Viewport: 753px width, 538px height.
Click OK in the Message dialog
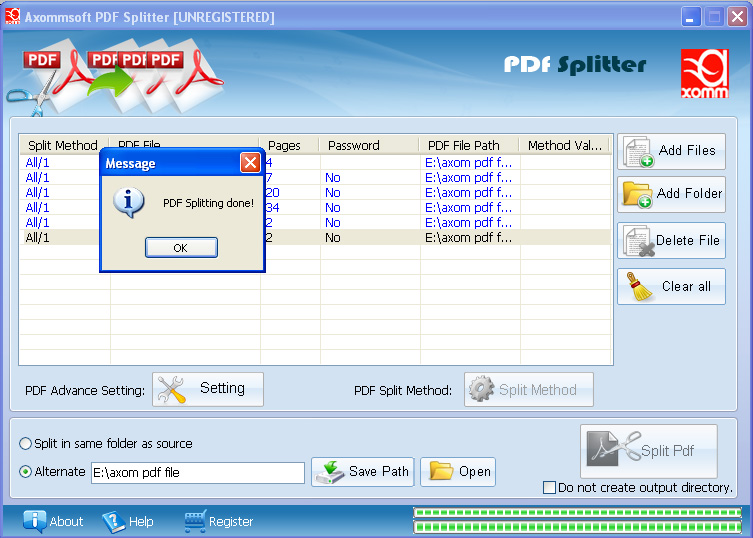point(180,248)
